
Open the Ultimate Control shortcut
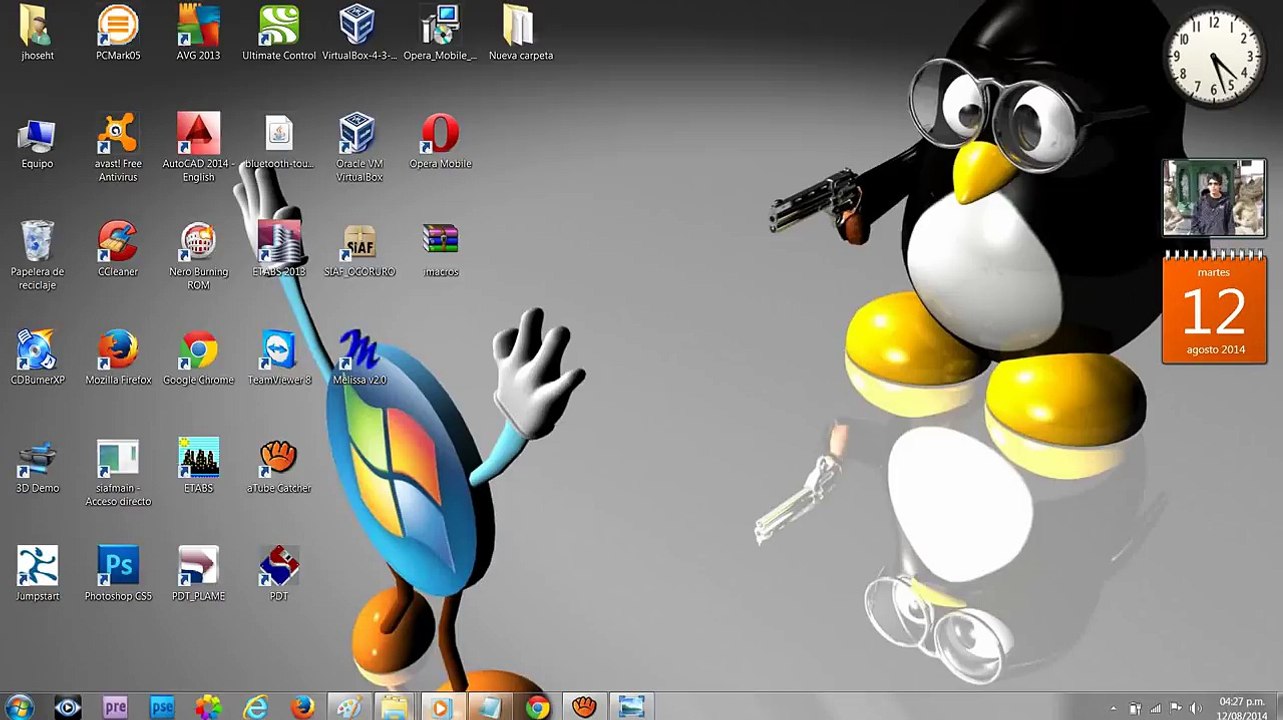[279, 32]
